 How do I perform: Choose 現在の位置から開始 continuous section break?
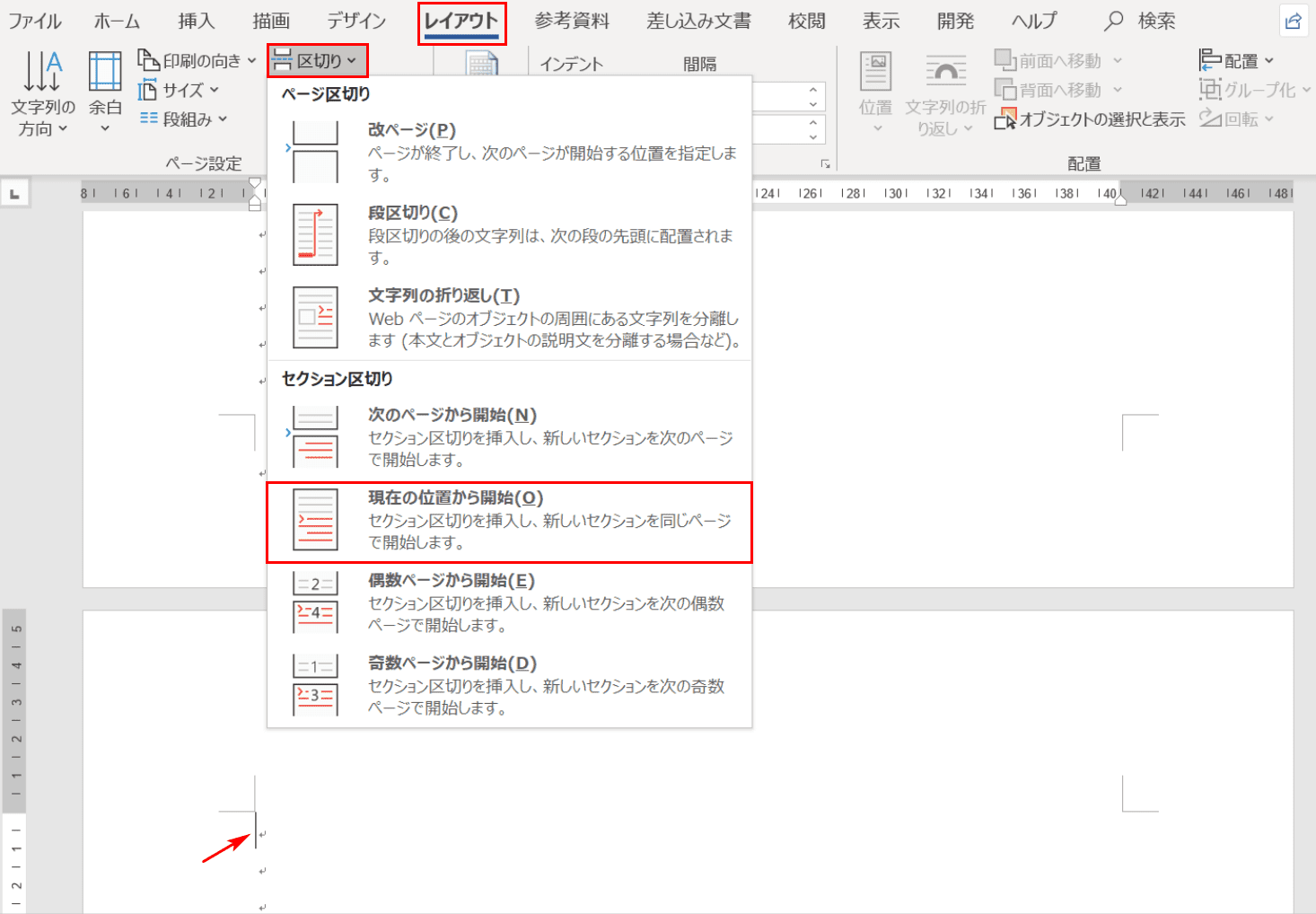[510, 523]
